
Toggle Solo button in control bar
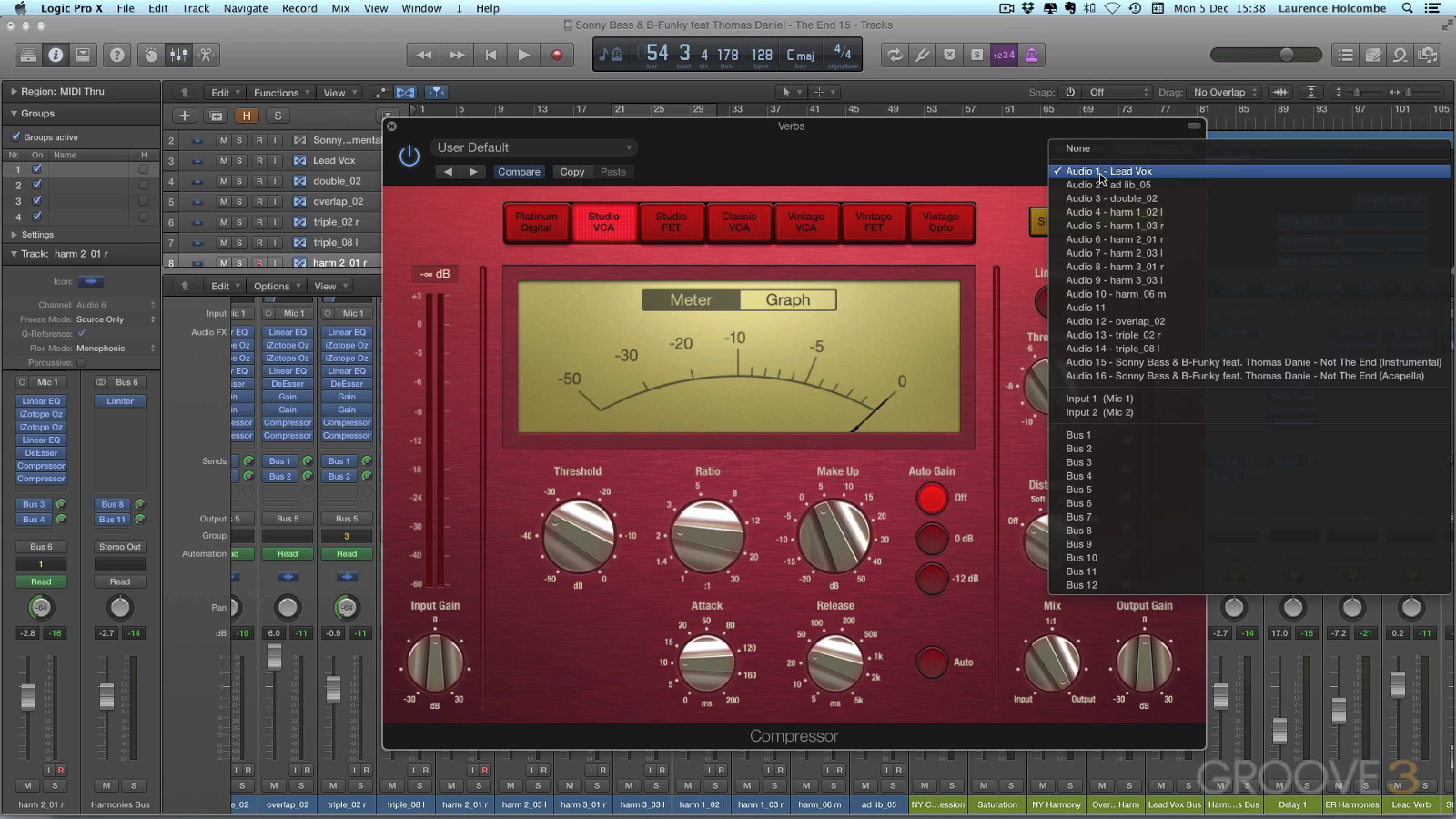tap(976, 55)
